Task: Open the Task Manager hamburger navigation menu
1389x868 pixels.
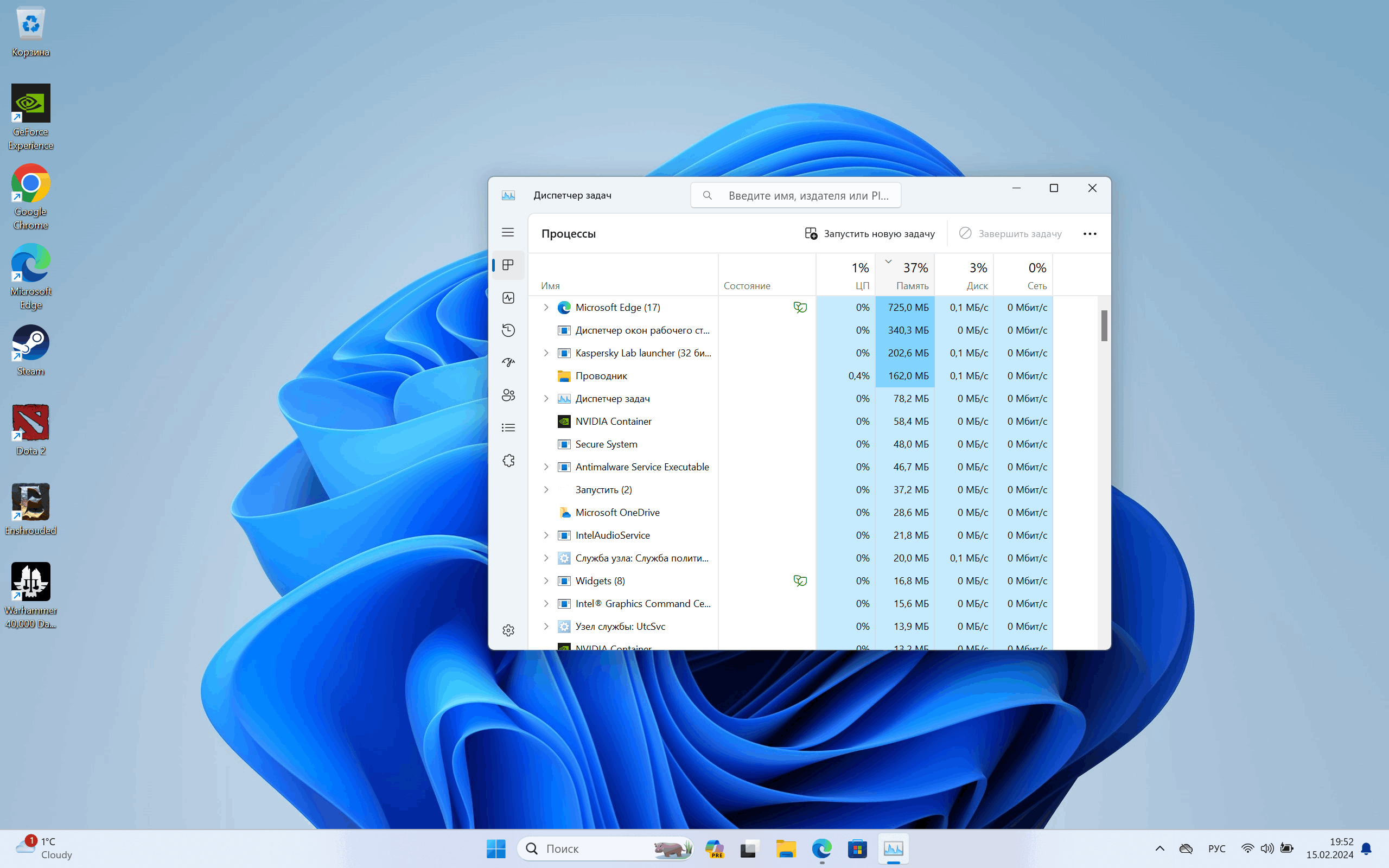Action: (508, 233)
